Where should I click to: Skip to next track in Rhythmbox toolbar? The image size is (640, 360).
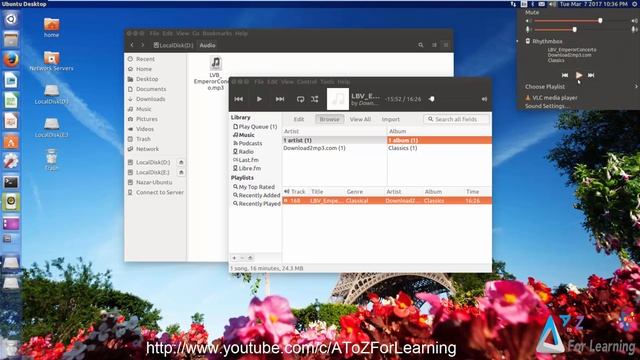pos(280,99)
